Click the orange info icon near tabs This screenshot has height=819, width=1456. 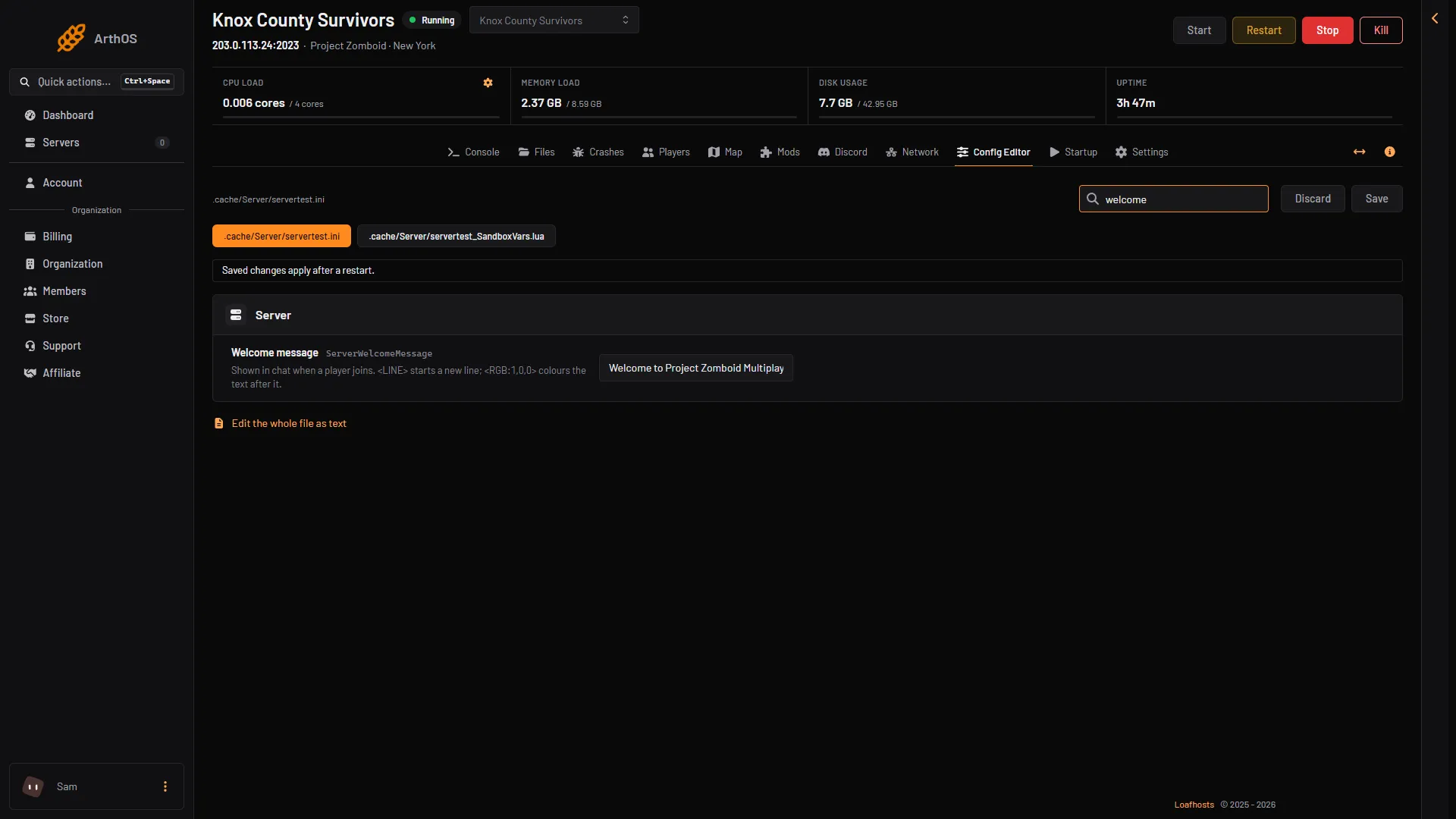(1389, 152)
